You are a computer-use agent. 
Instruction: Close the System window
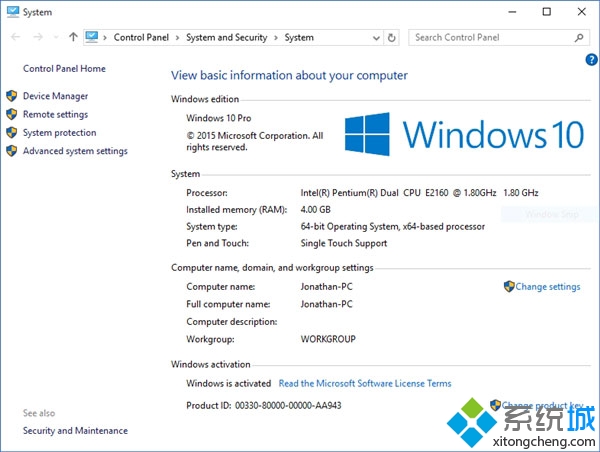[582, 12]
